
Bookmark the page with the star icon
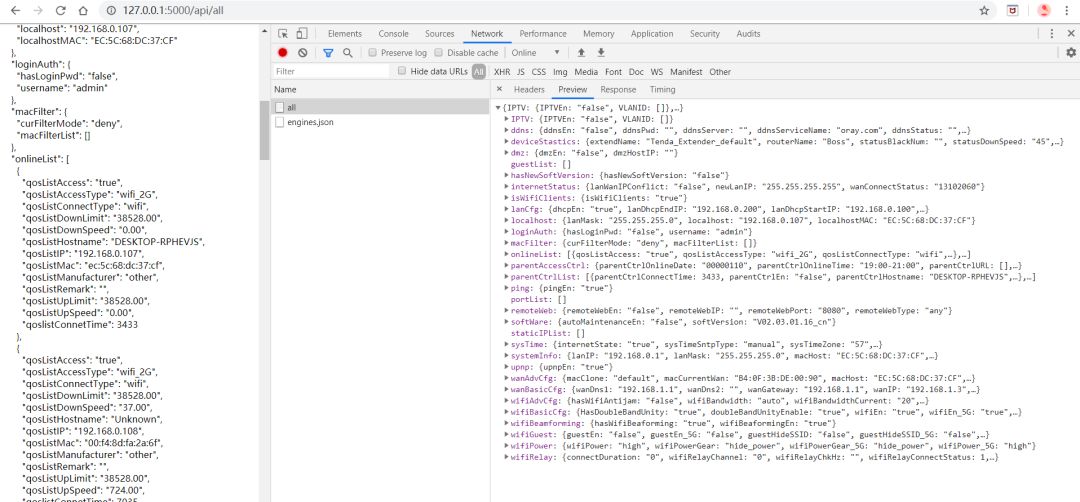984,11
